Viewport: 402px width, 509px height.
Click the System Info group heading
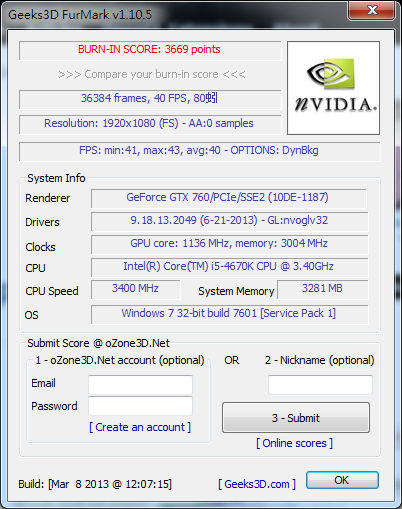56,178
